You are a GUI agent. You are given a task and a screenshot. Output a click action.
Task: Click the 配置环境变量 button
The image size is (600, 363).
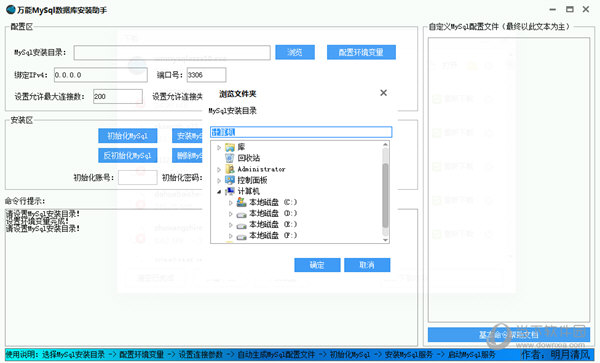tap(361, 52)
